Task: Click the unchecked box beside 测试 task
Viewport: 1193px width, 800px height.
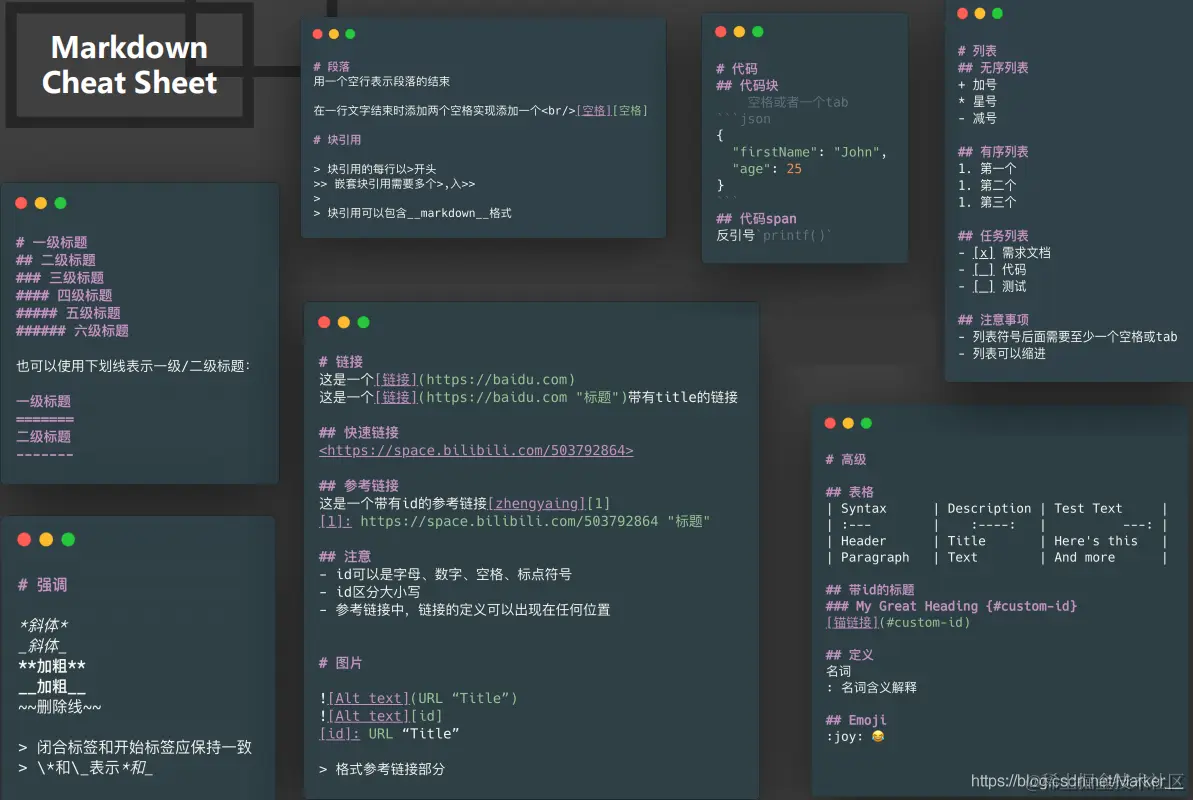Action: (x=983, y=286)
